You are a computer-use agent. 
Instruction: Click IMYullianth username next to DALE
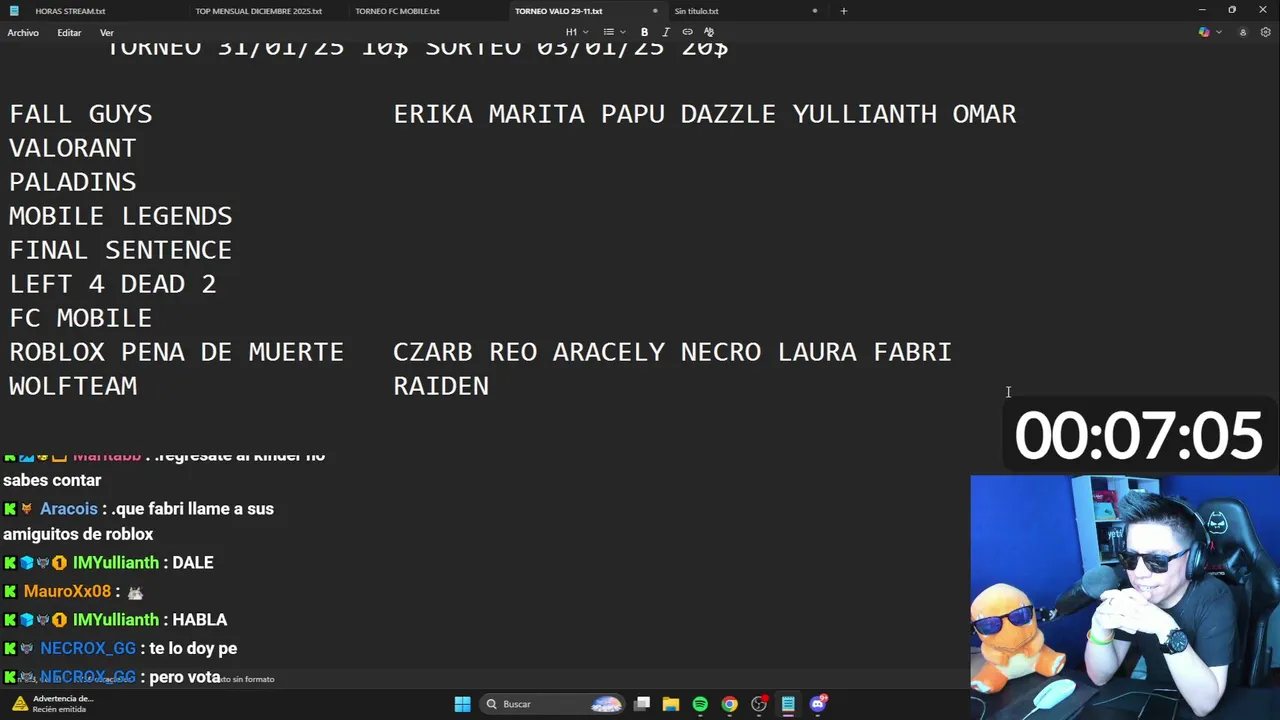[x=116, y=563]
